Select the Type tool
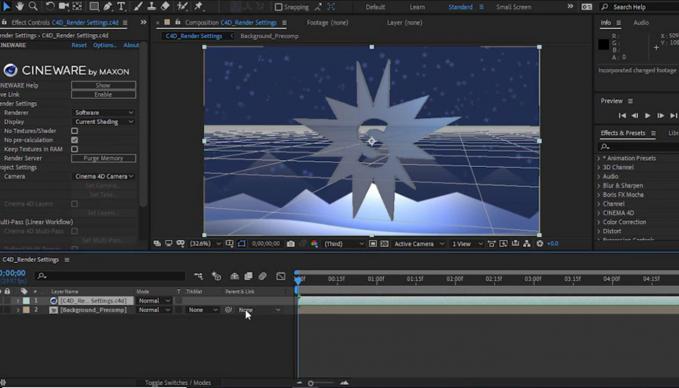 pos(121,6)
